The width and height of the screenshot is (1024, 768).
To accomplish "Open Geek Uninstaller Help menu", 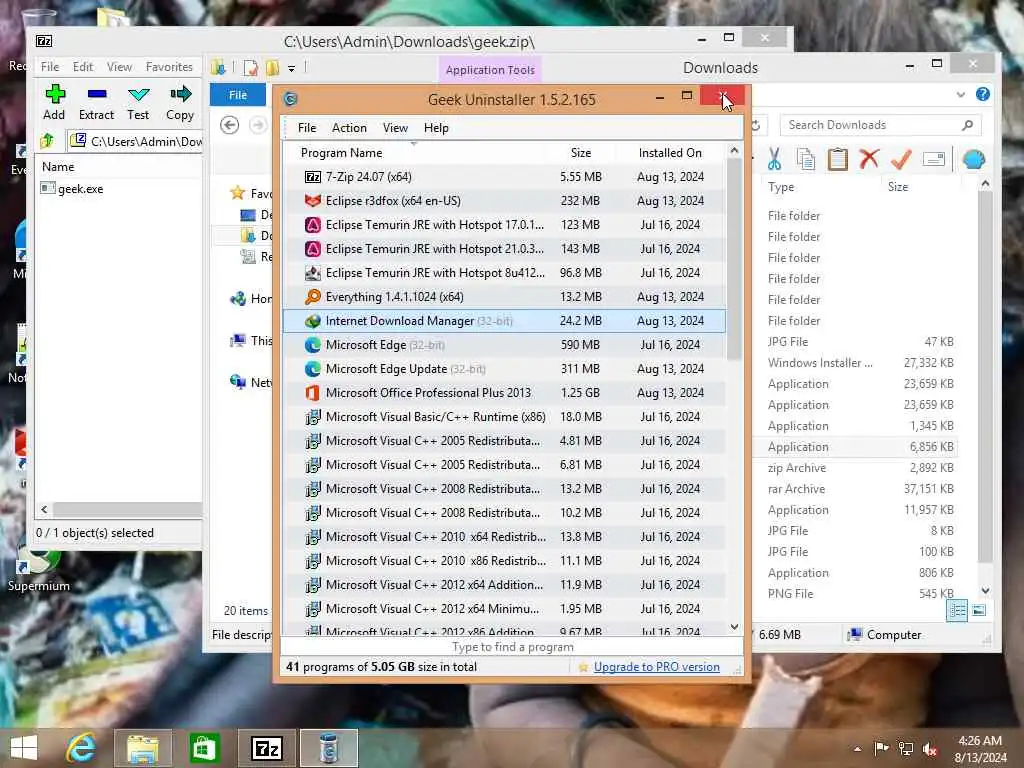I will 436,128.
